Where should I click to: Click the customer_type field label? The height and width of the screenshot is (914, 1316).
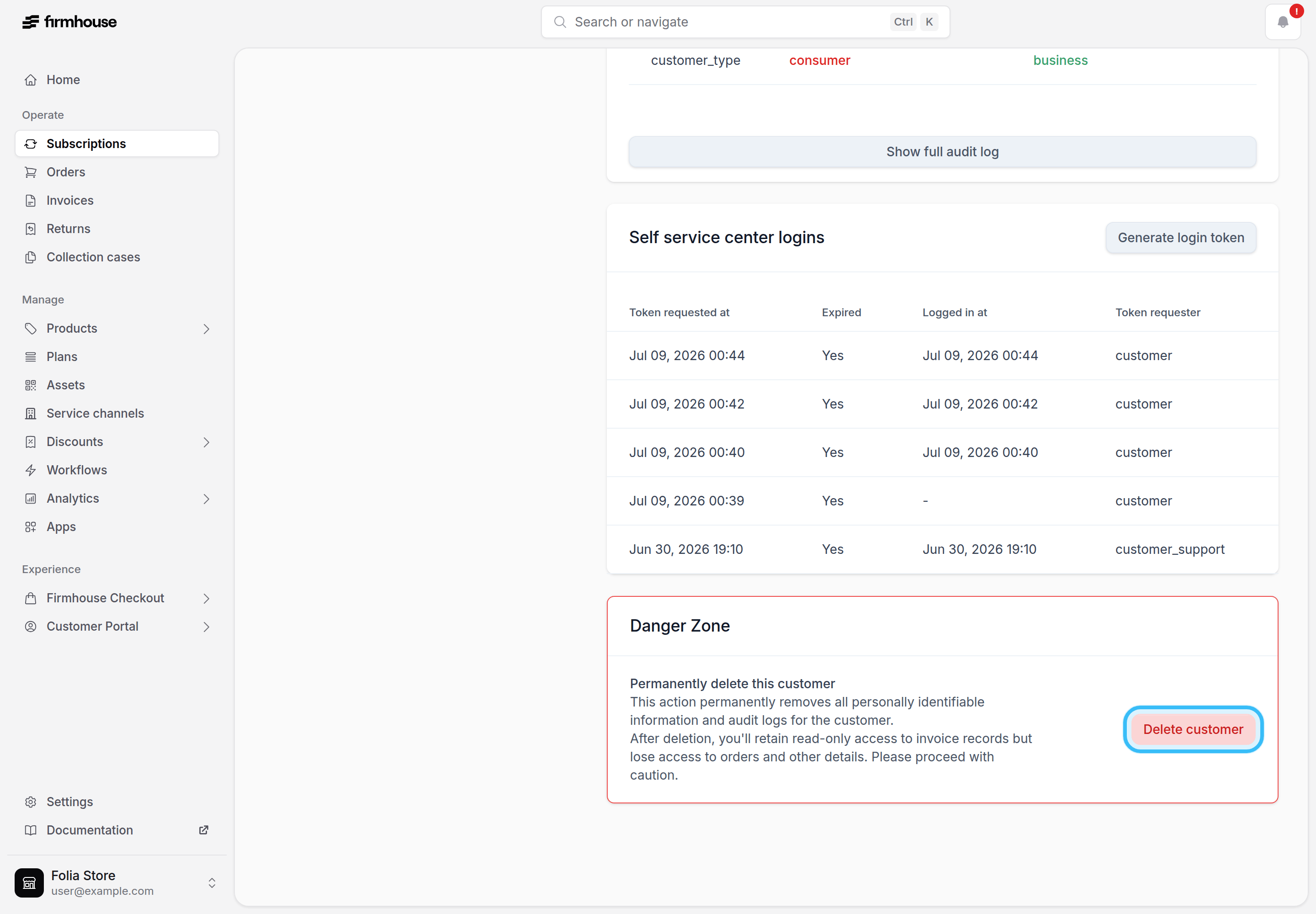695,61
